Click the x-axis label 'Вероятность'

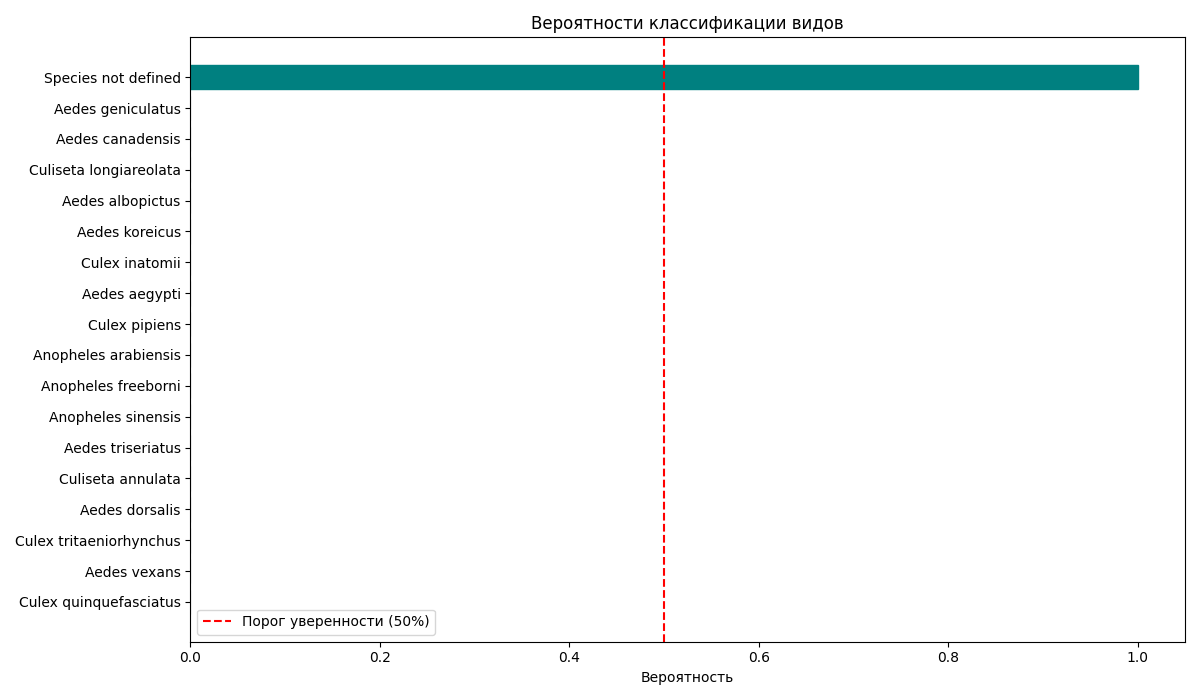point(687,678)
